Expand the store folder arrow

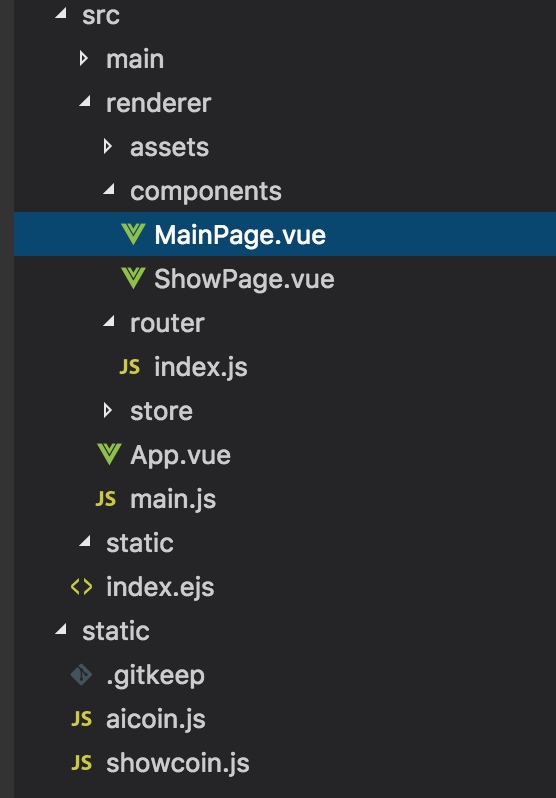click(108, 410)
